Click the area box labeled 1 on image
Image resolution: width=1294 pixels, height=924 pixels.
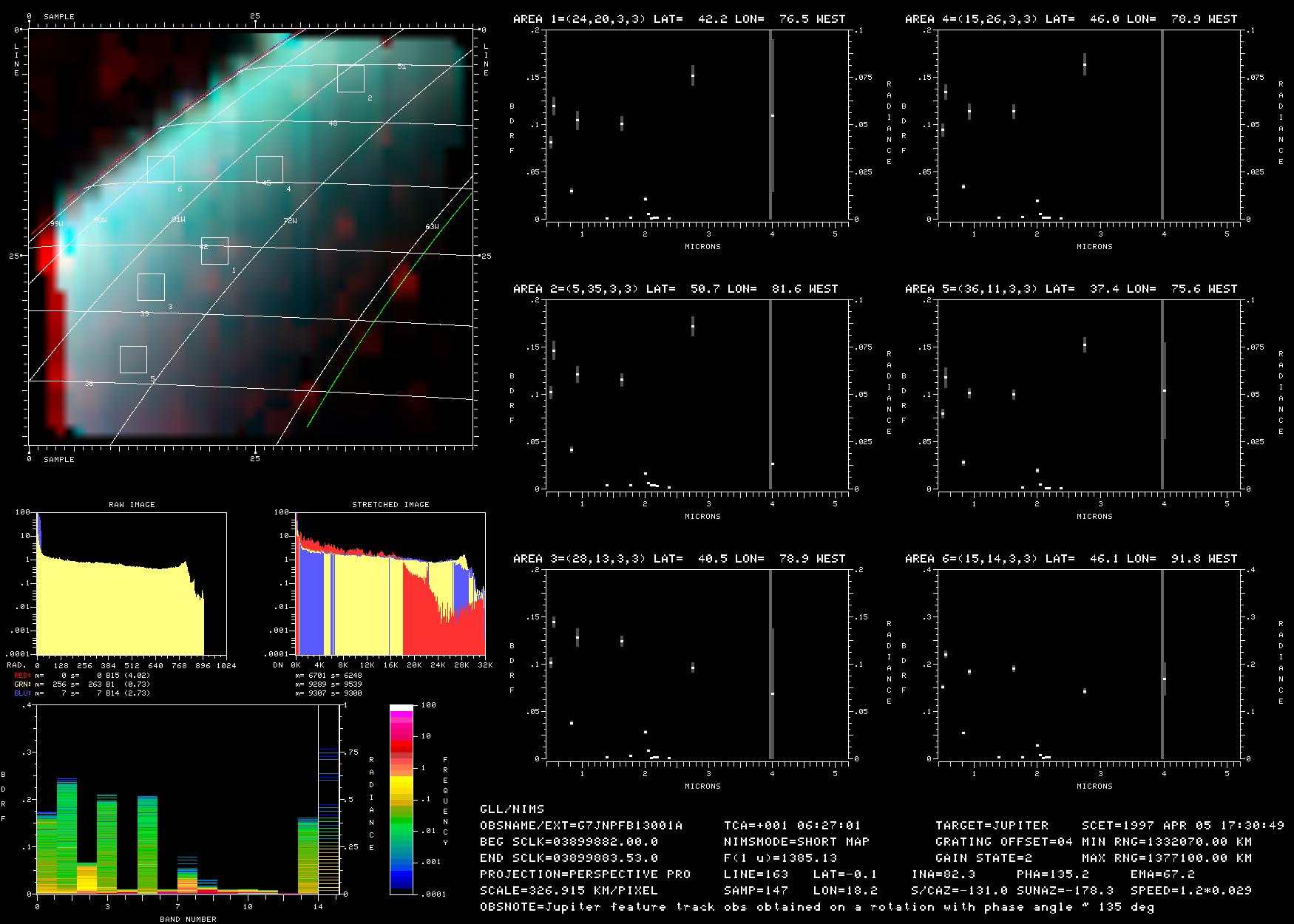(214, 251)
